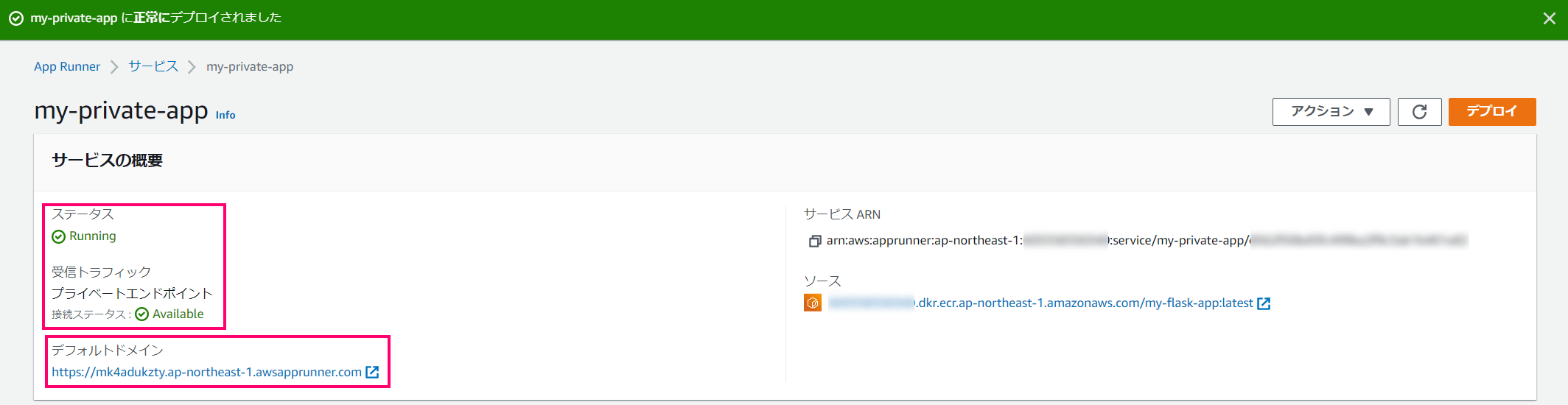Screen dimensions: 1568x405
Task: Copy the service ARN with copy icon
Action: [x=814, y=241]
